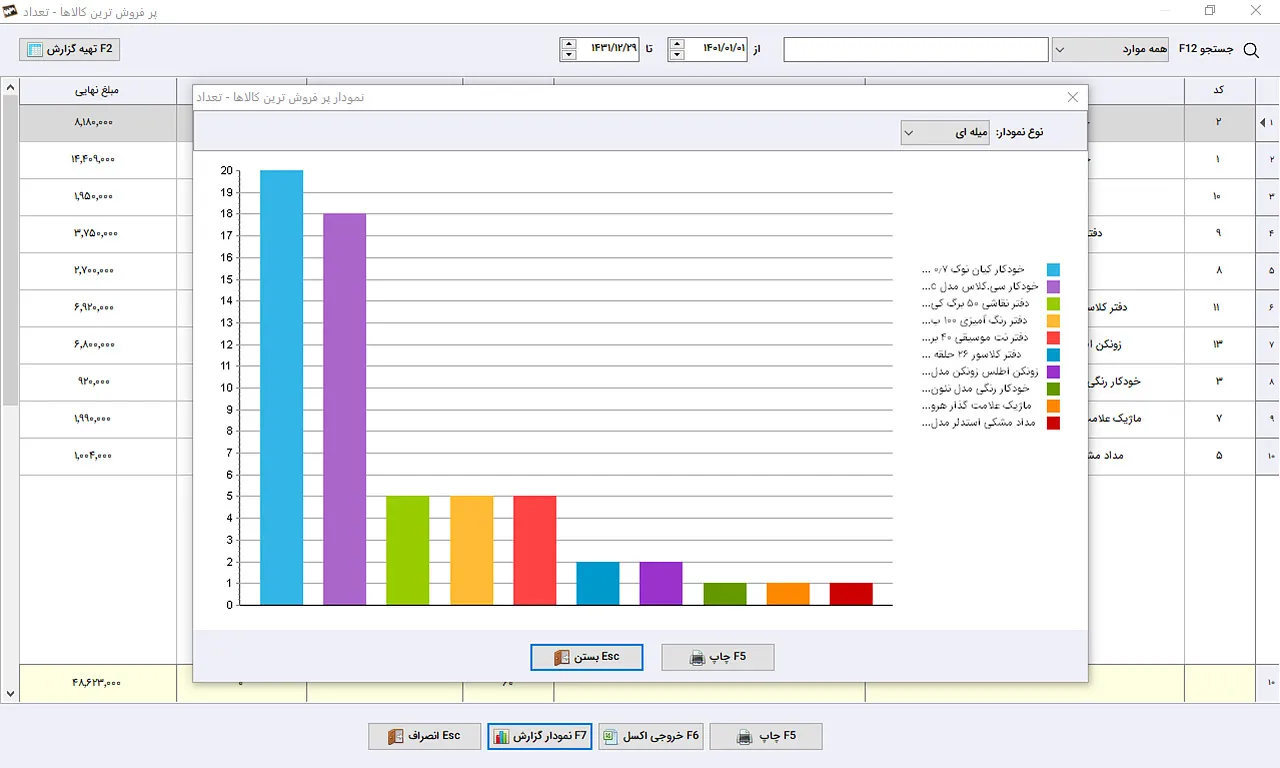
Task: Click the Esc انصراف button
Action: [x=424, y=736]
